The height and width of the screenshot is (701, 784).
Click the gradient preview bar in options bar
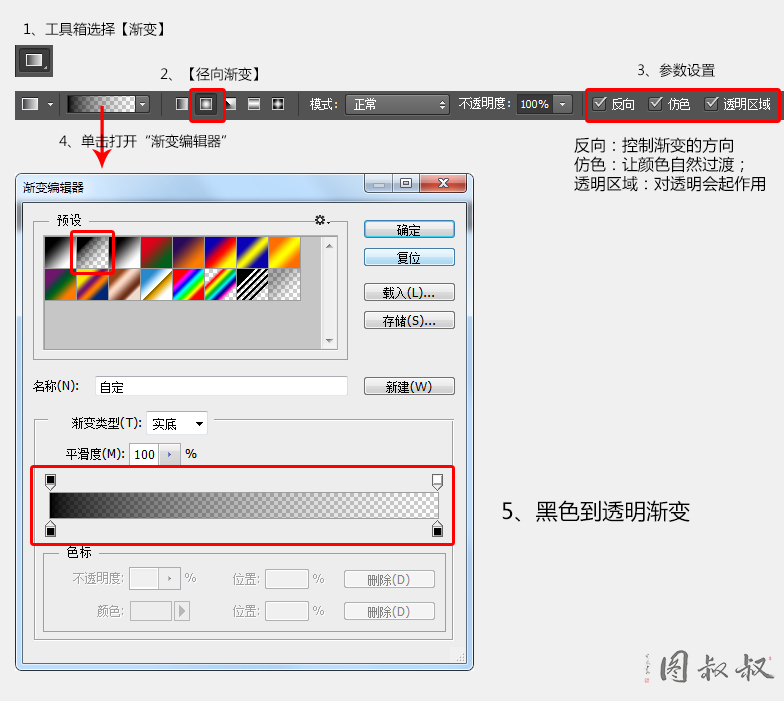[102, 104]
